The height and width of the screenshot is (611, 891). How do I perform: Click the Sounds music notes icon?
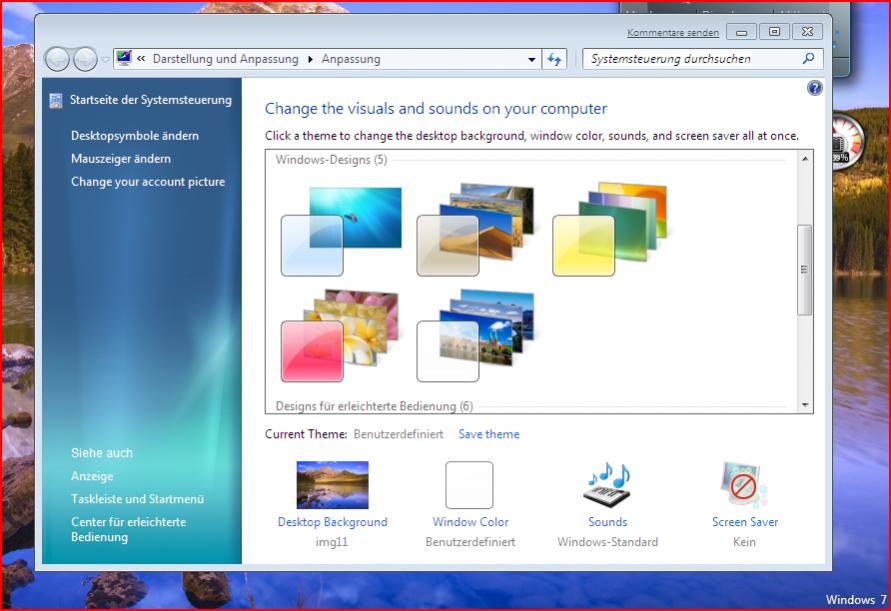[x=607, y=484]
